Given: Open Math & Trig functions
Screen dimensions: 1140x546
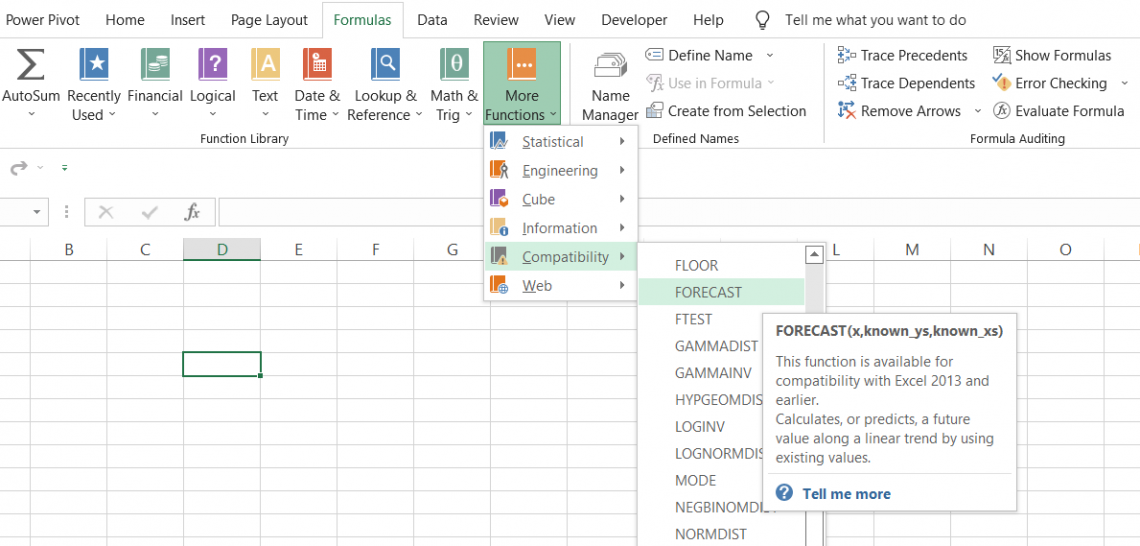Looking at the screenshot, I should click(454, 85).
